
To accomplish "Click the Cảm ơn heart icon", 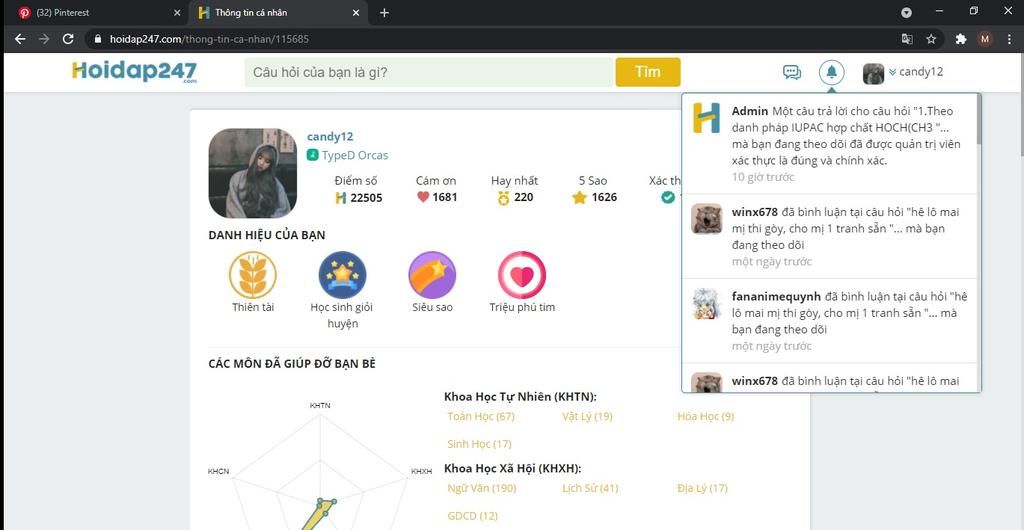I will coord(423,197).
